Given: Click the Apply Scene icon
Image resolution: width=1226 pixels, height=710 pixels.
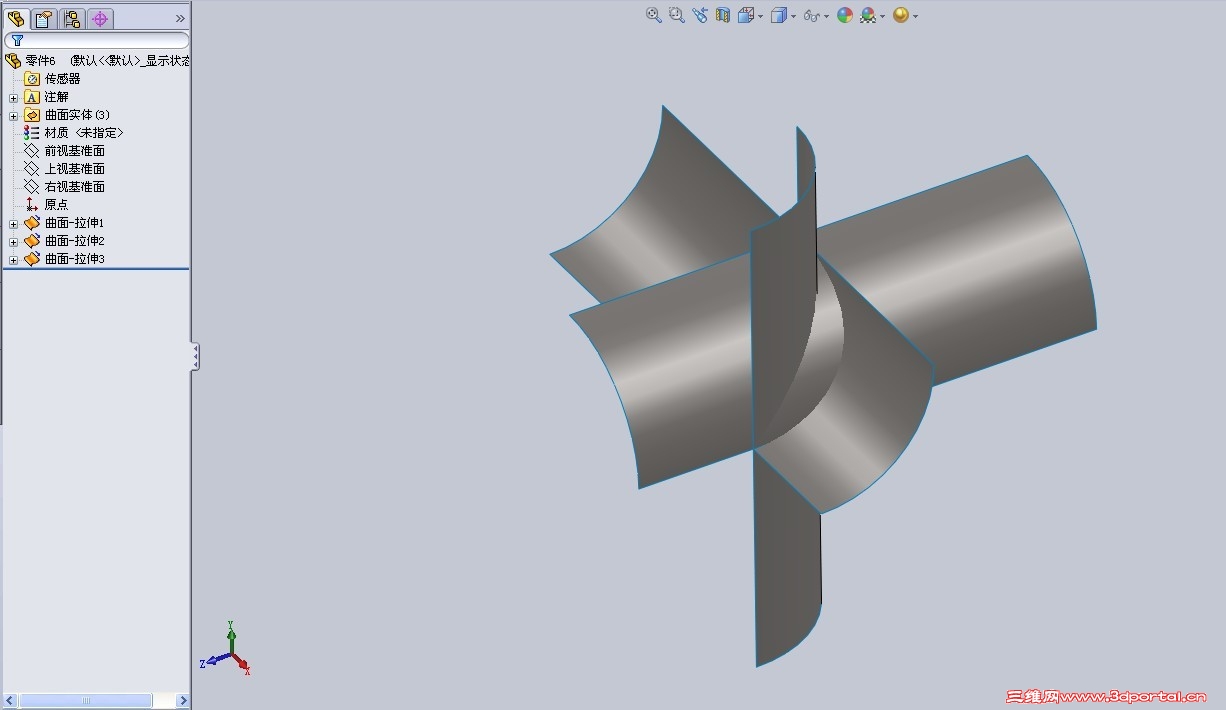Looking at the screenshot, I should click(868, 15).
